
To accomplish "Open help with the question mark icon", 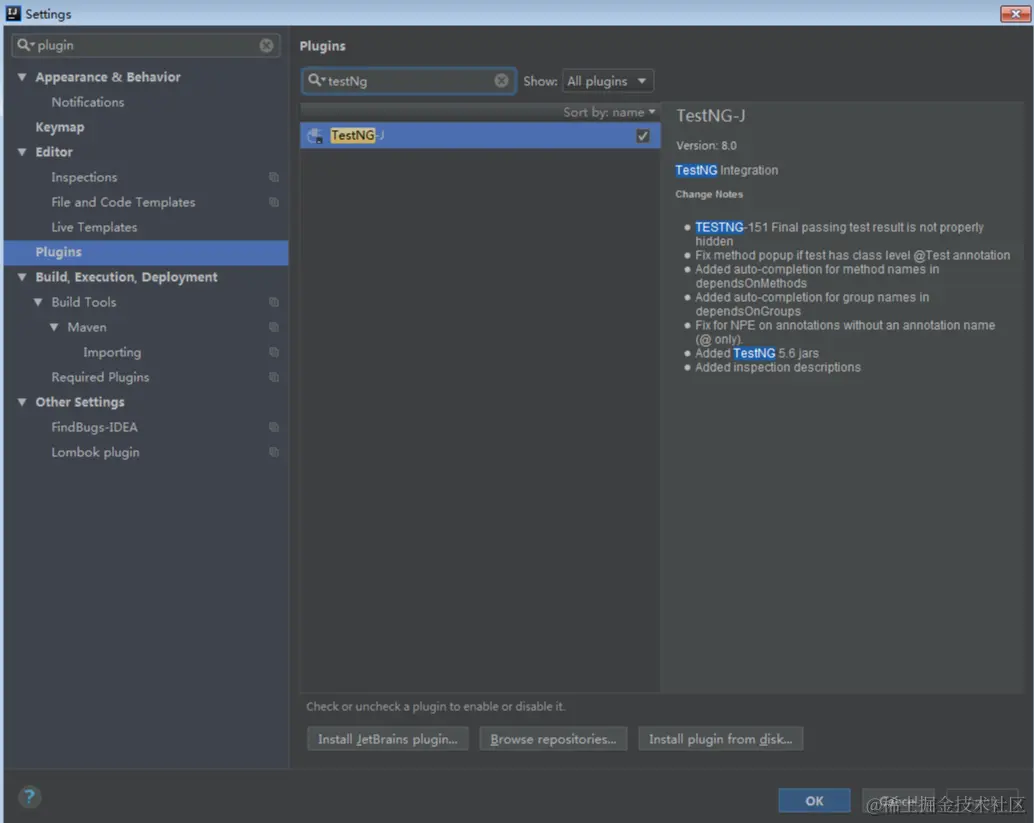I will [x=29, y=797].
